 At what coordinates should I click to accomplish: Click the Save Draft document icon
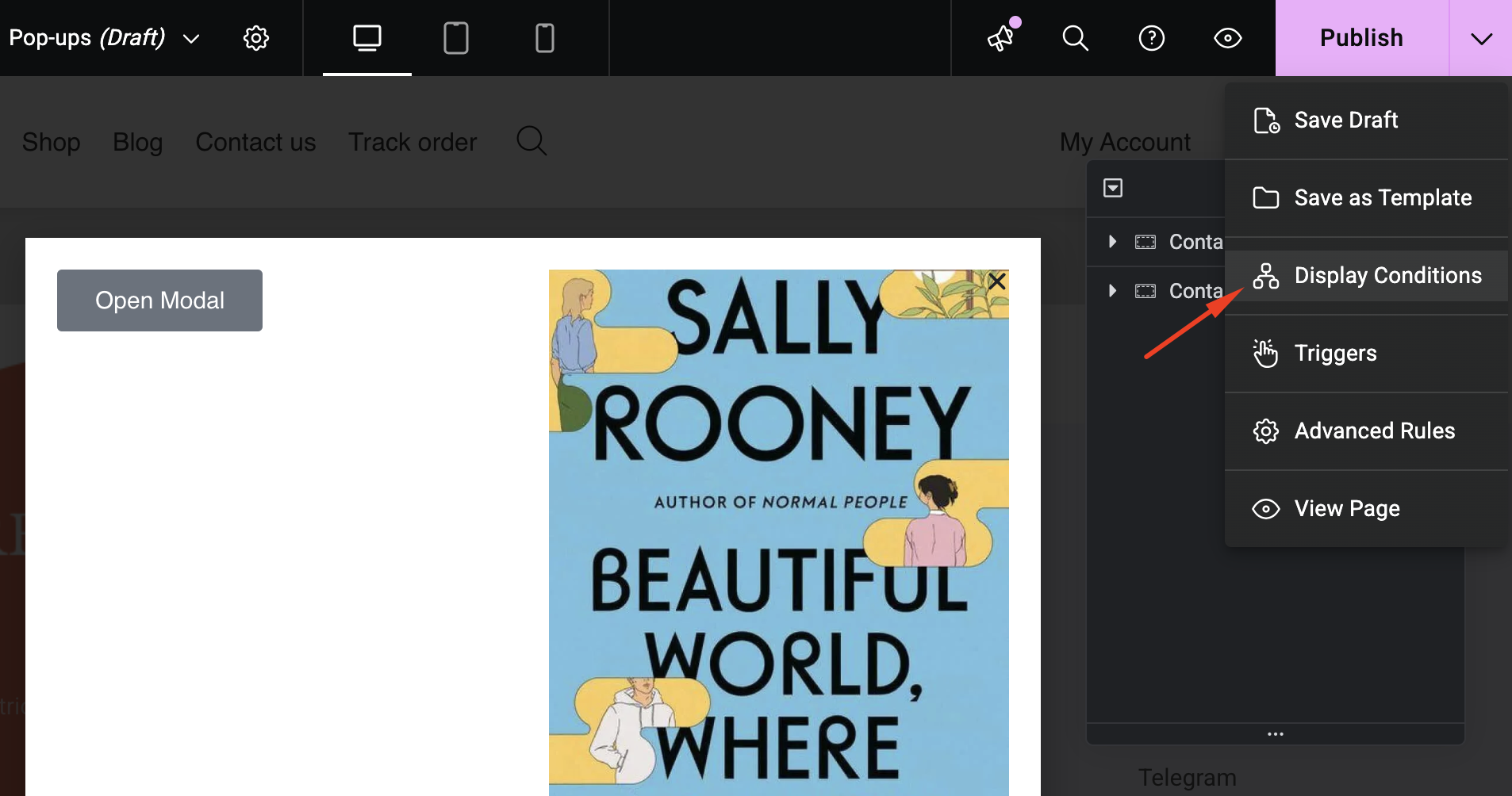click(1266, 121)
